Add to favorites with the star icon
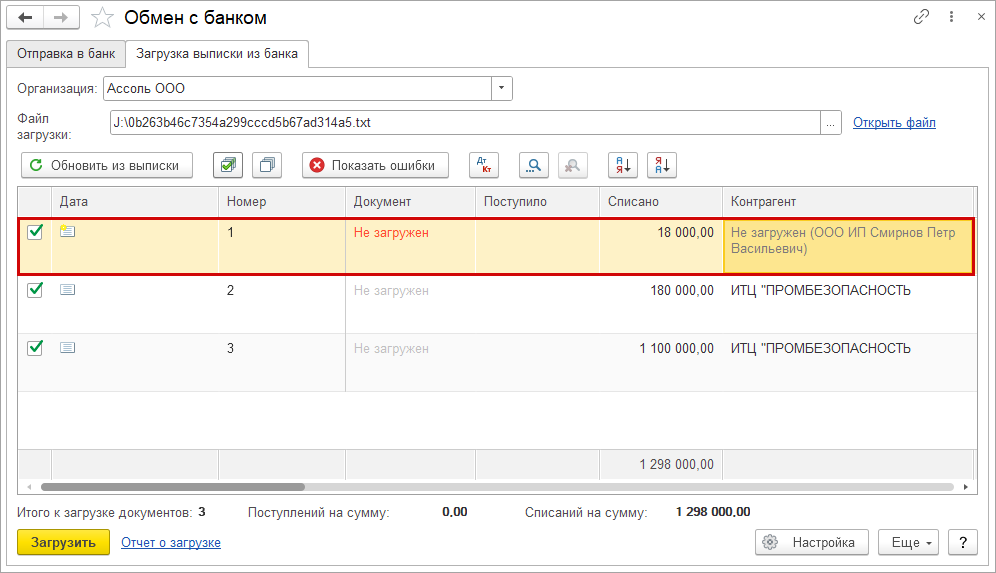This screenshot has height=573, width=996. click(101, 18)
